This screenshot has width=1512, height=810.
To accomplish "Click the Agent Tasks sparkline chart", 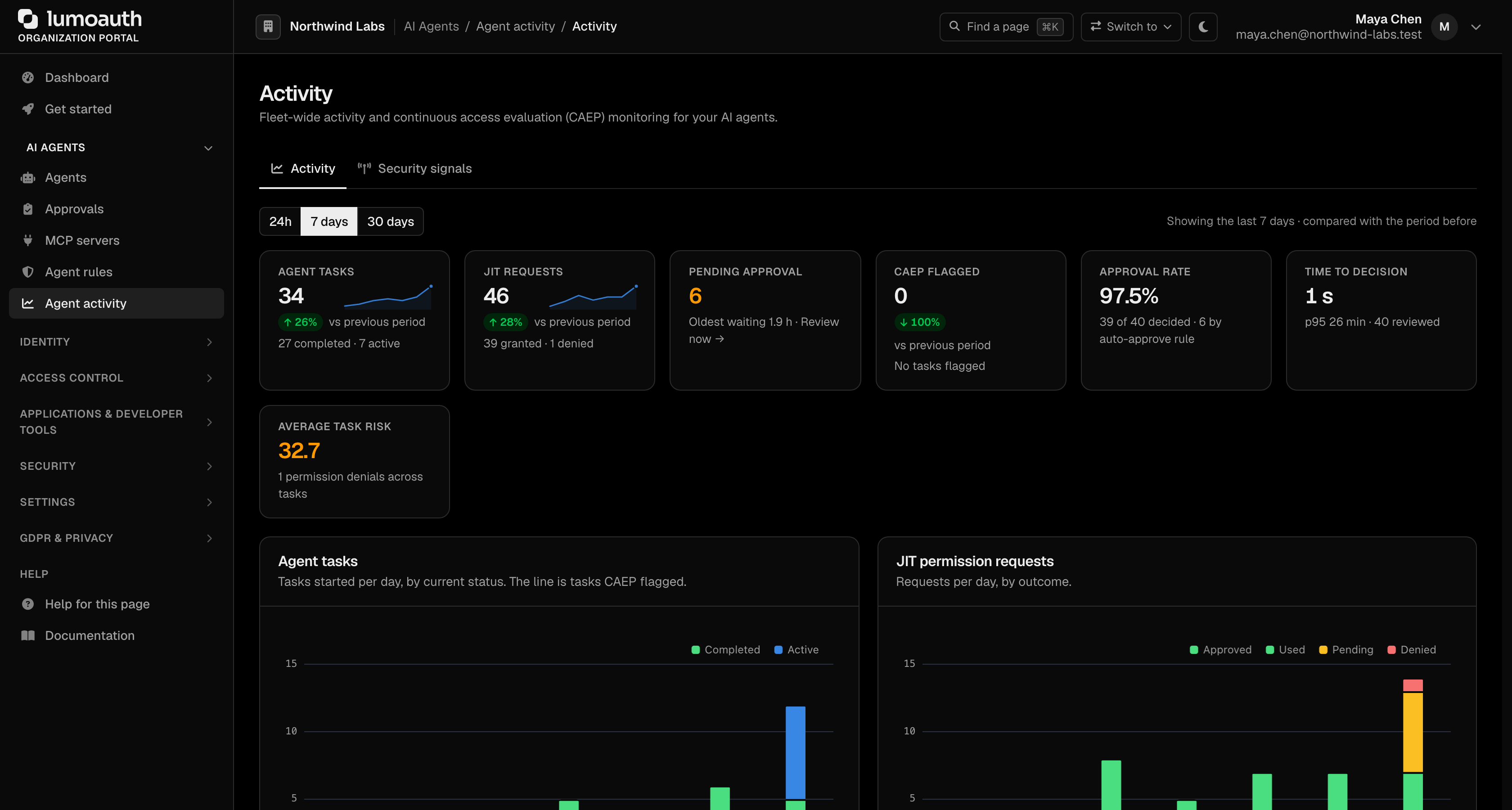I will coord(388,297).
